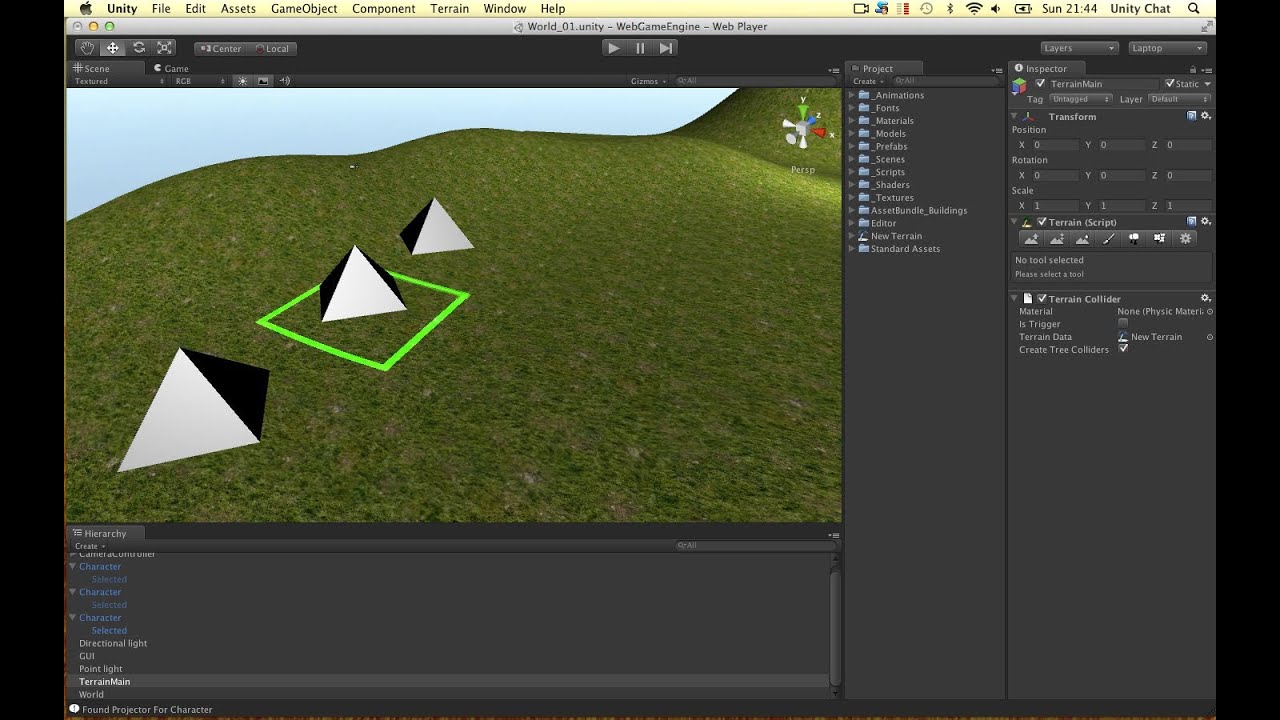Viewport: 1280px width, 720px height.
Task: Select Point light in Hierarchy
Action: [101, 669]
